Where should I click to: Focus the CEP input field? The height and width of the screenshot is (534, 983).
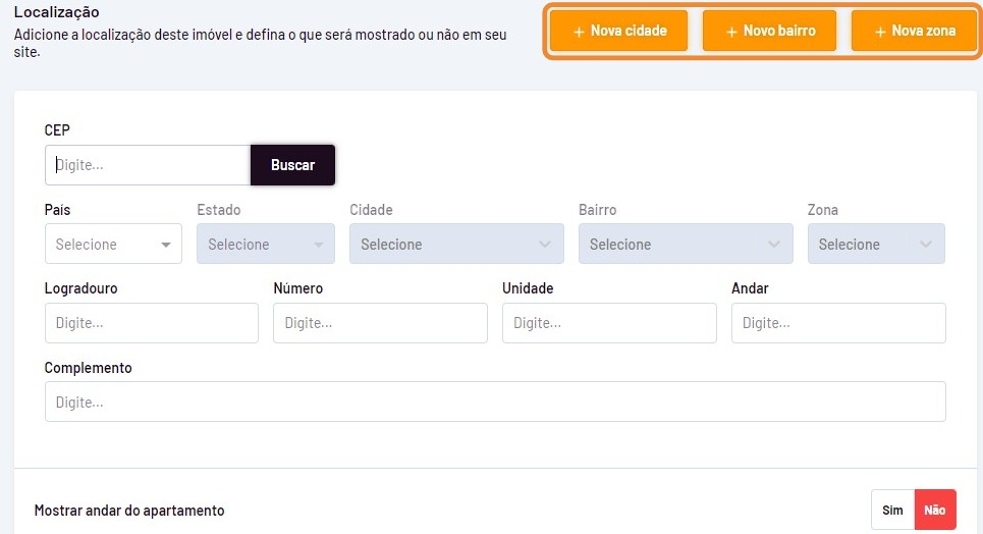pos(147,166)
